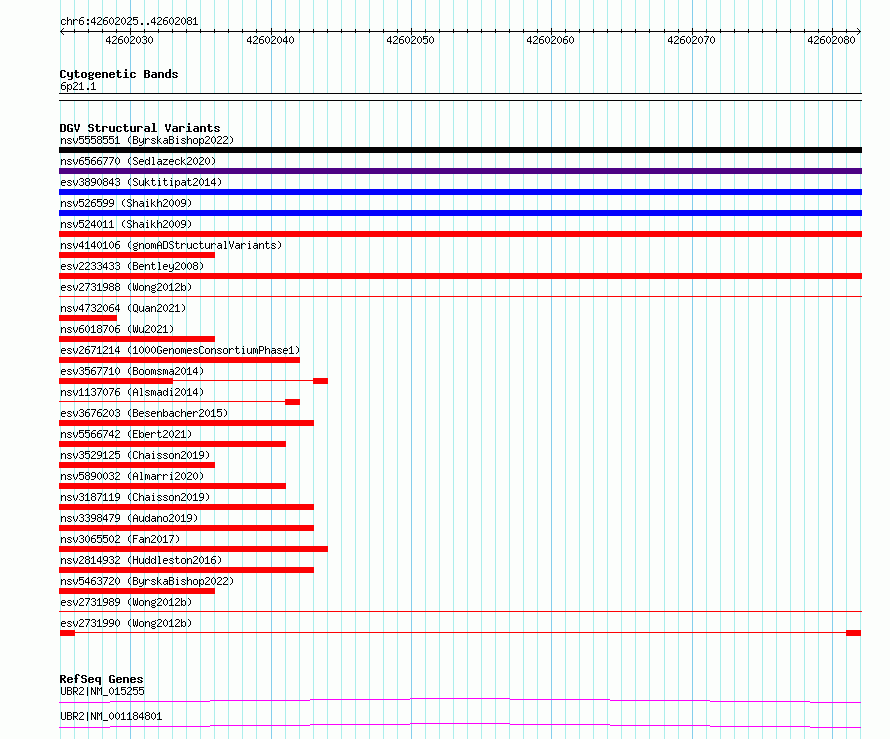Image resolution: width=890 pixels, height=739 pixels.
Task: Select the left end block of esv2731990
Action: [67, 633]
